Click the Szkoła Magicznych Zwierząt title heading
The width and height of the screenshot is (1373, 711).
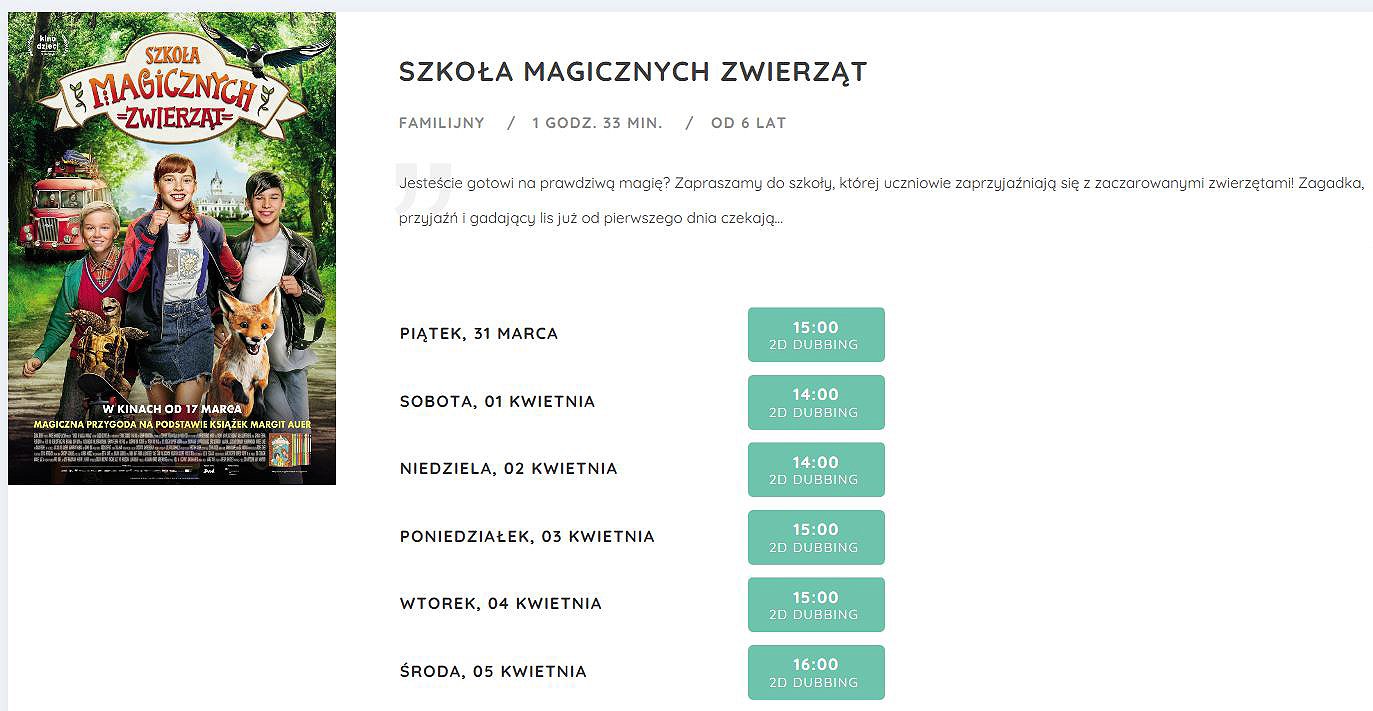pos(632,72)
